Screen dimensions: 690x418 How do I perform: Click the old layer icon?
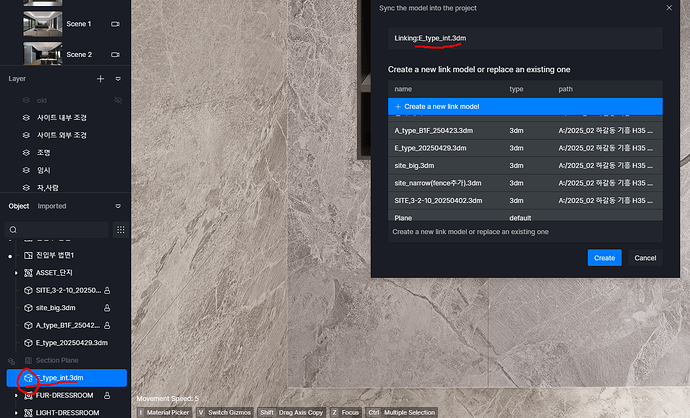pos(26,100)
